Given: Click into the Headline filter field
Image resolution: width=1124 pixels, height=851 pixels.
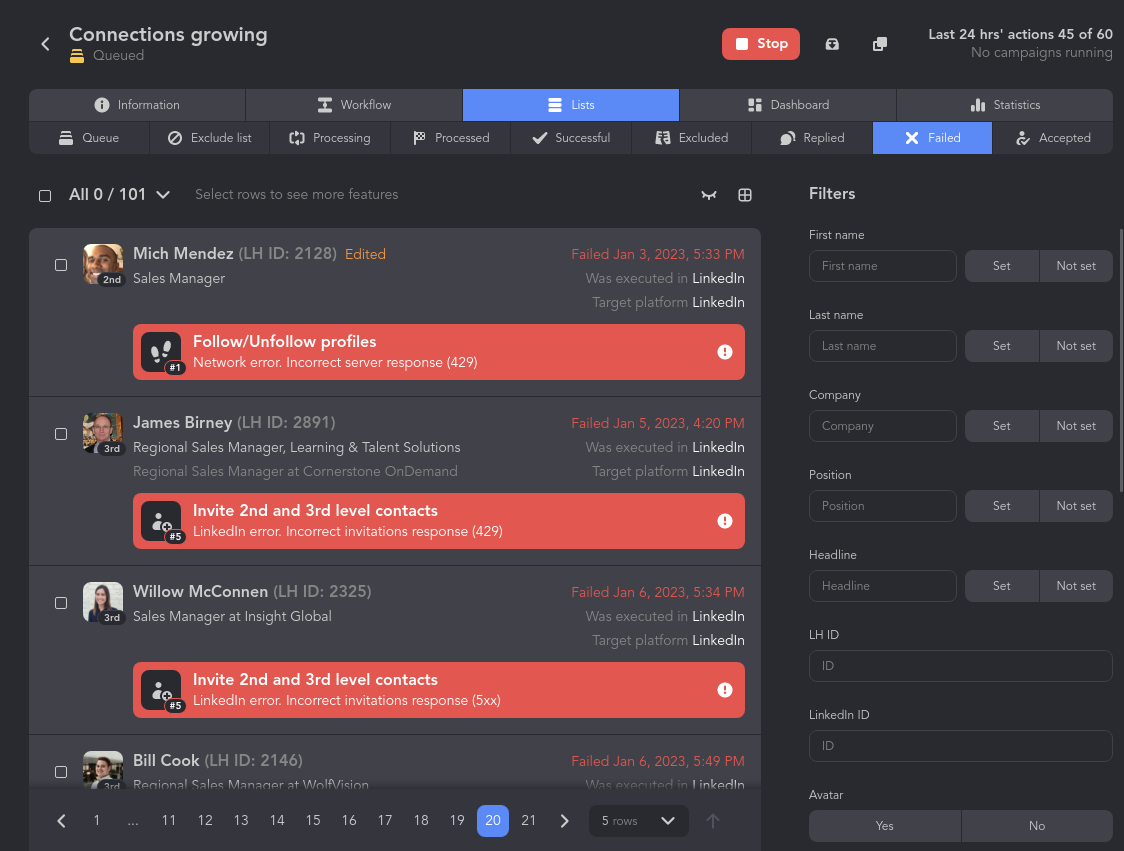Looking at the screenshot, I should (882, 586).
